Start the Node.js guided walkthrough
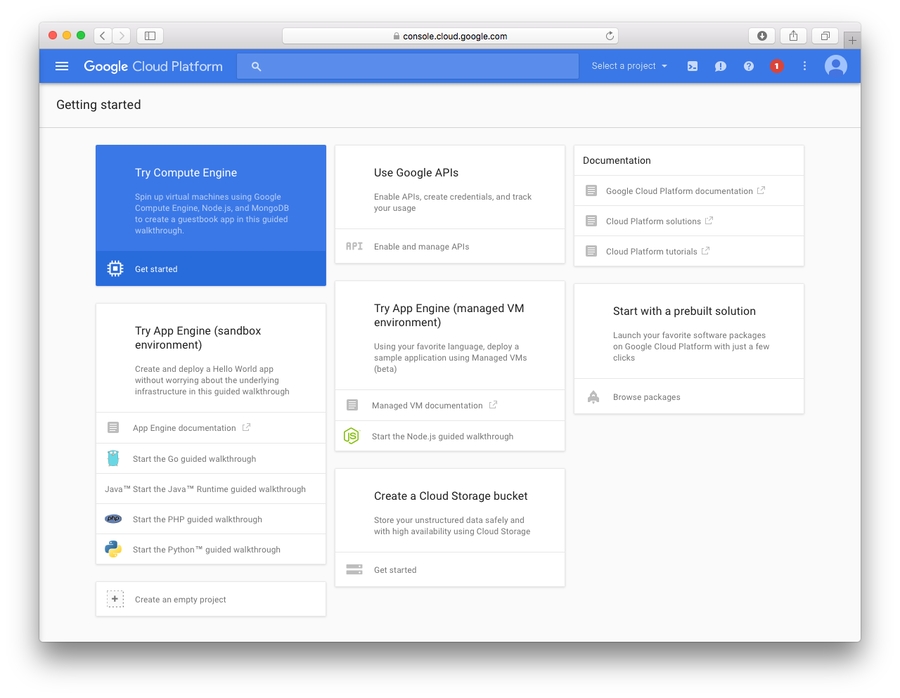Image resolution: width=900 pixels, height=698 pixels. click(442, 437)
